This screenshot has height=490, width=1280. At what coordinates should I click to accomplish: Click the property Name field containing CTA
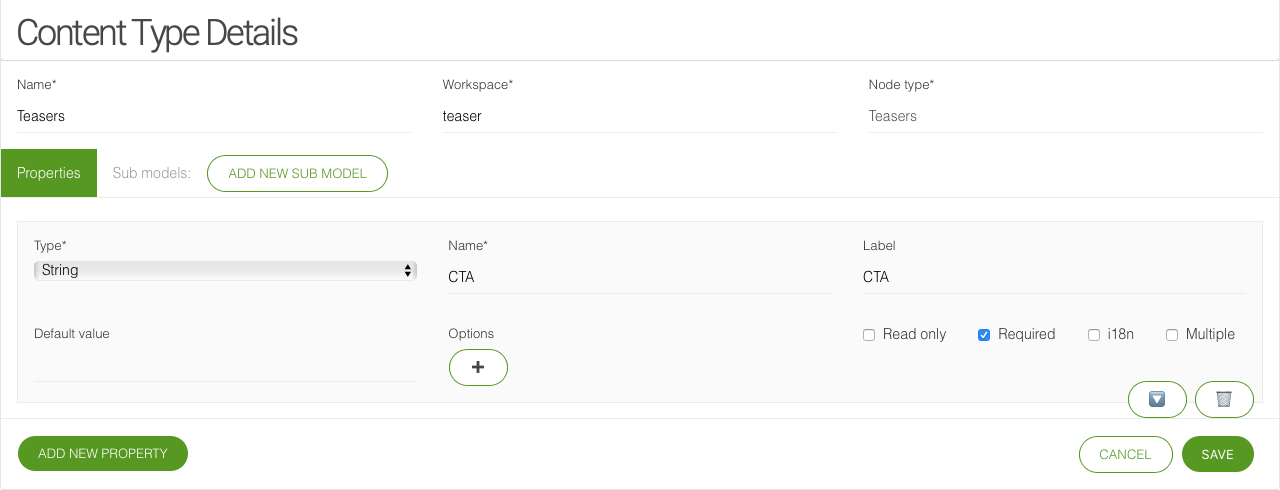coord(639,277)
